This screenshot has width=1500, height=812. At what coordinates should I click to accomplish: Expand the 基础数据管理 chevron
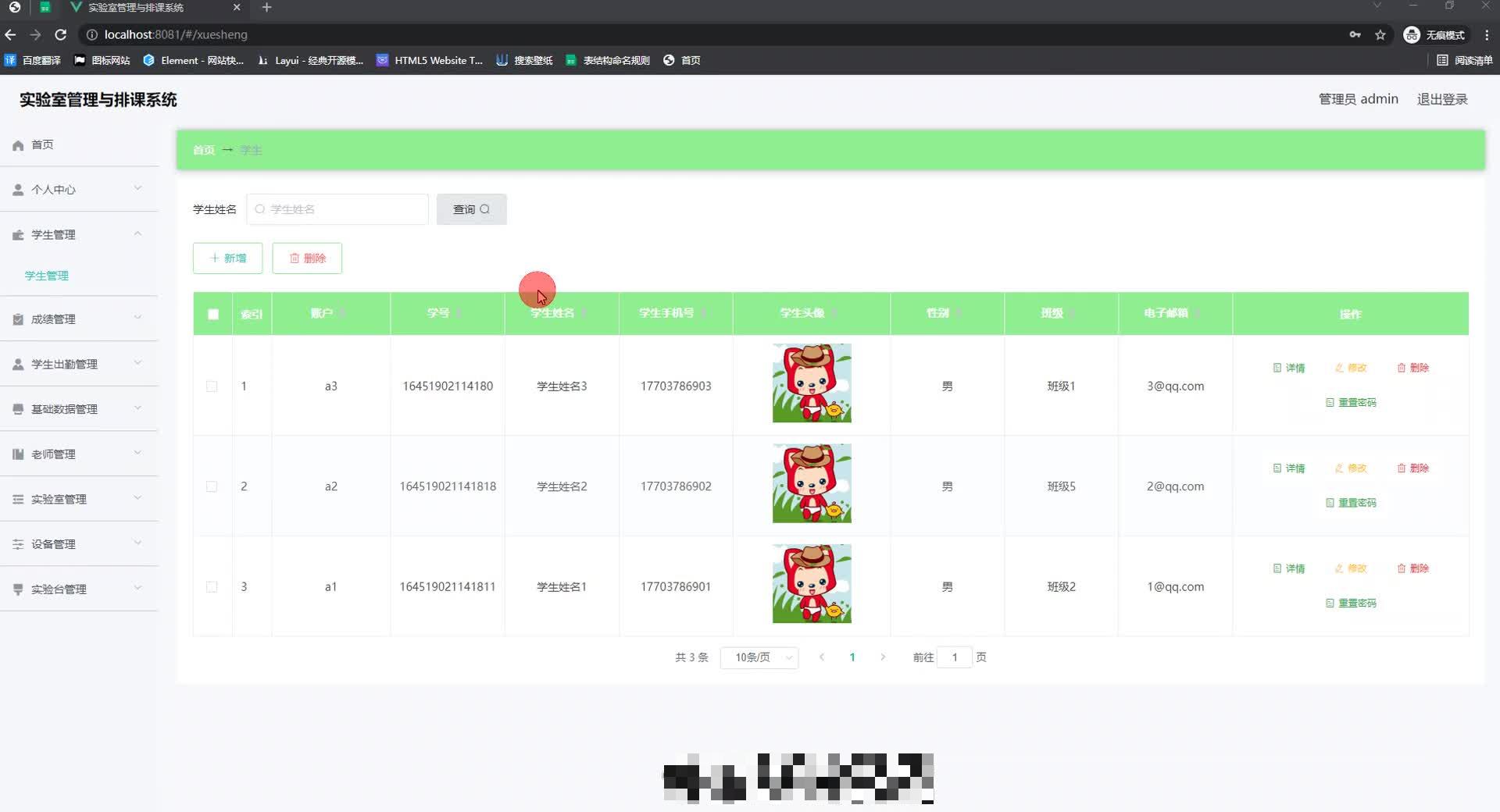click(137, 408)
